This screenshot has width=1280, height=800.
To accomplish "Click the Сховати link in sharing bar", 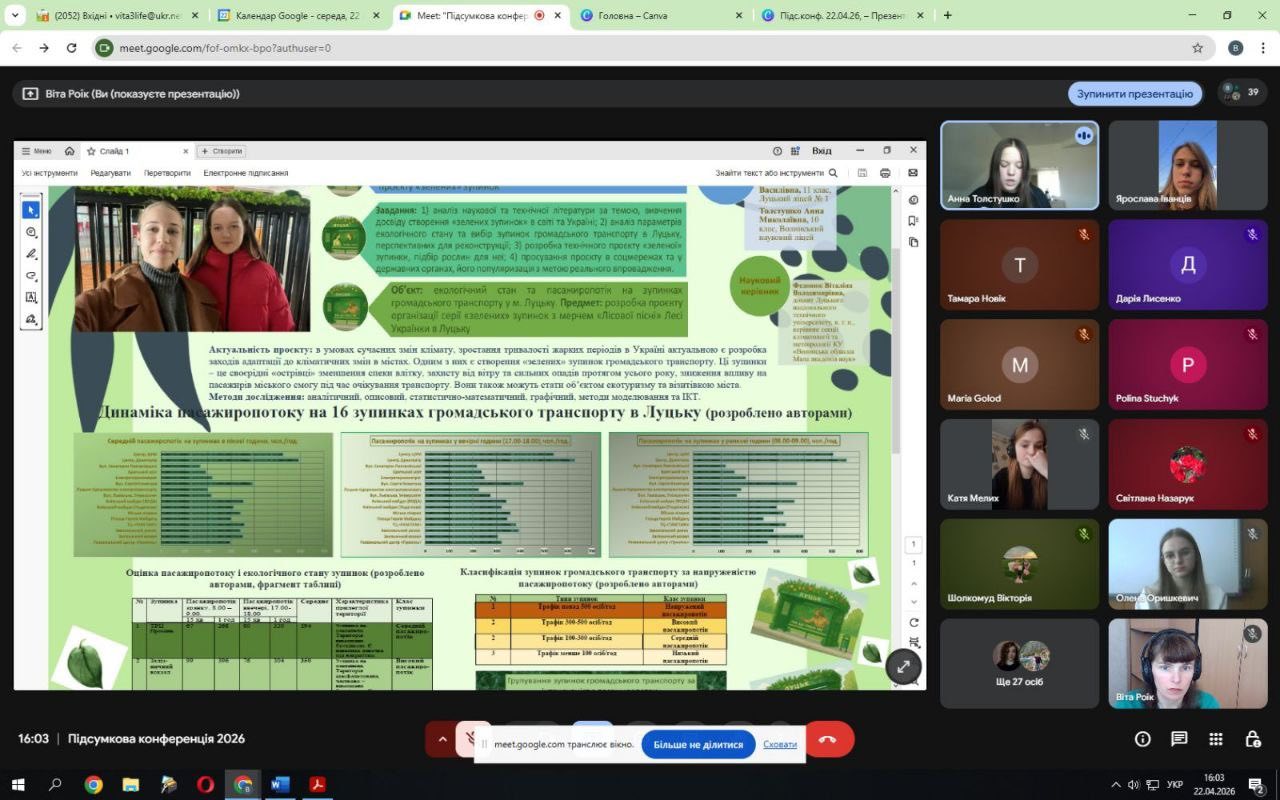I will 780,744.
